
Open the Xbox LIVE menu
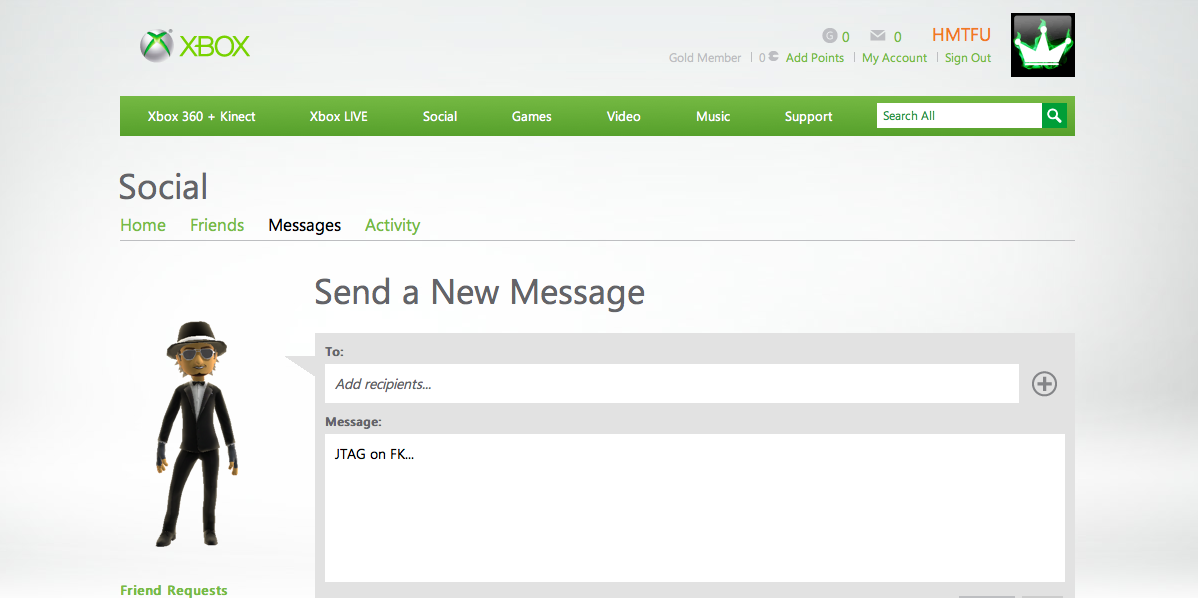click(338, 116)
